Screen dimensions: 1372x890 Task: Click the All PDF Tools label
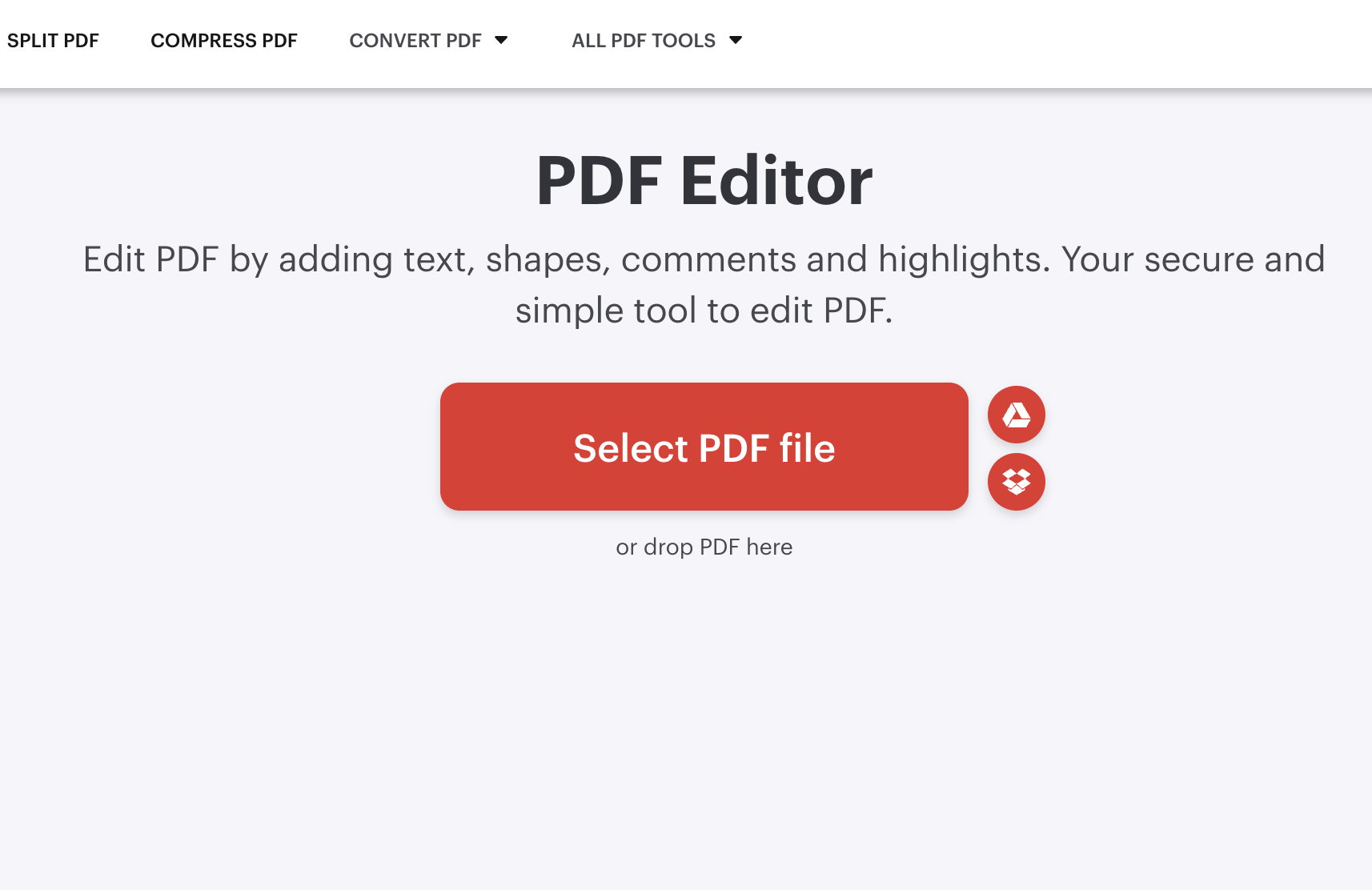point(644,41)
